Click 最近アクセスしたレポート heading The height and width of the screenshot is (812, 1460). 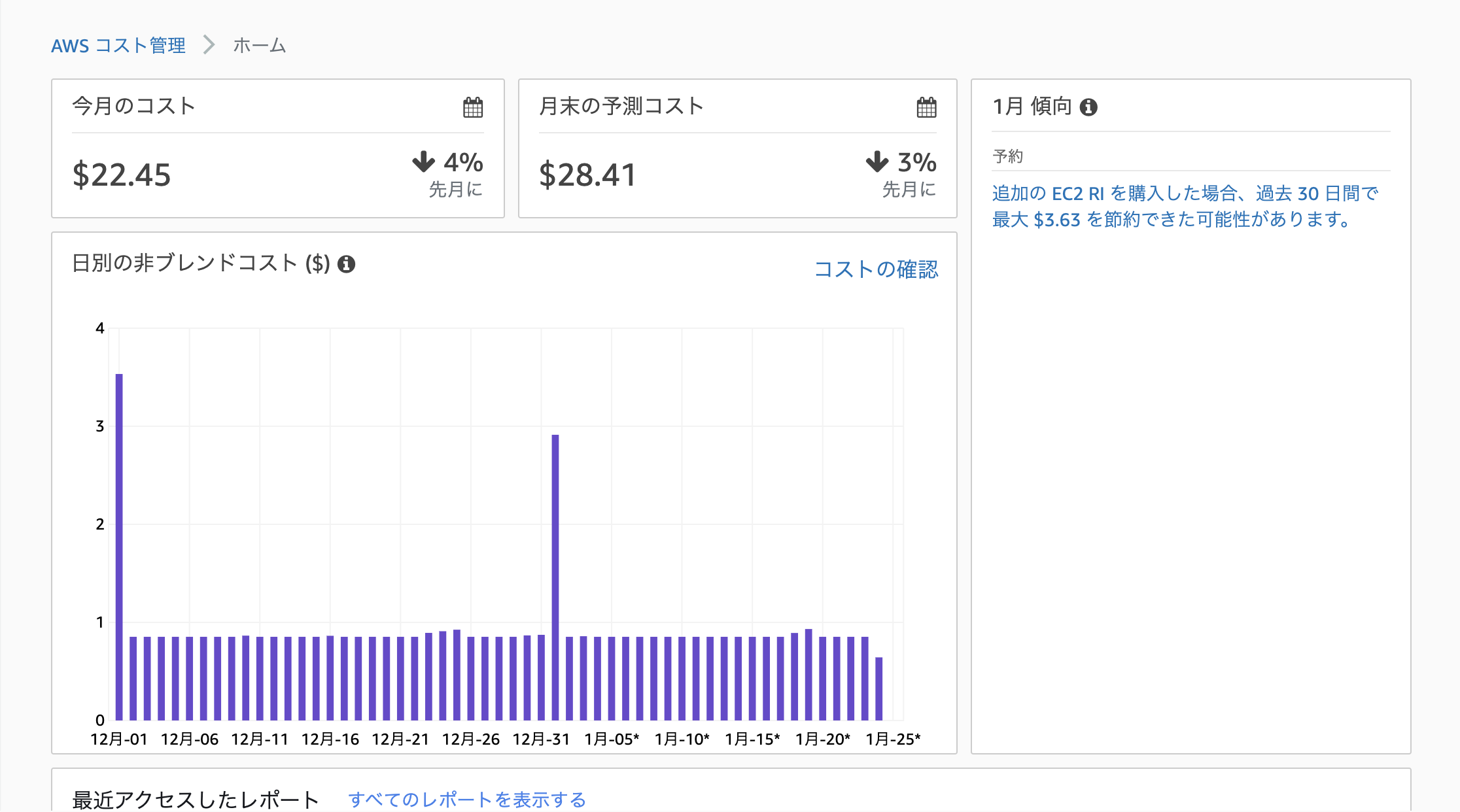[x=196, y=799]
